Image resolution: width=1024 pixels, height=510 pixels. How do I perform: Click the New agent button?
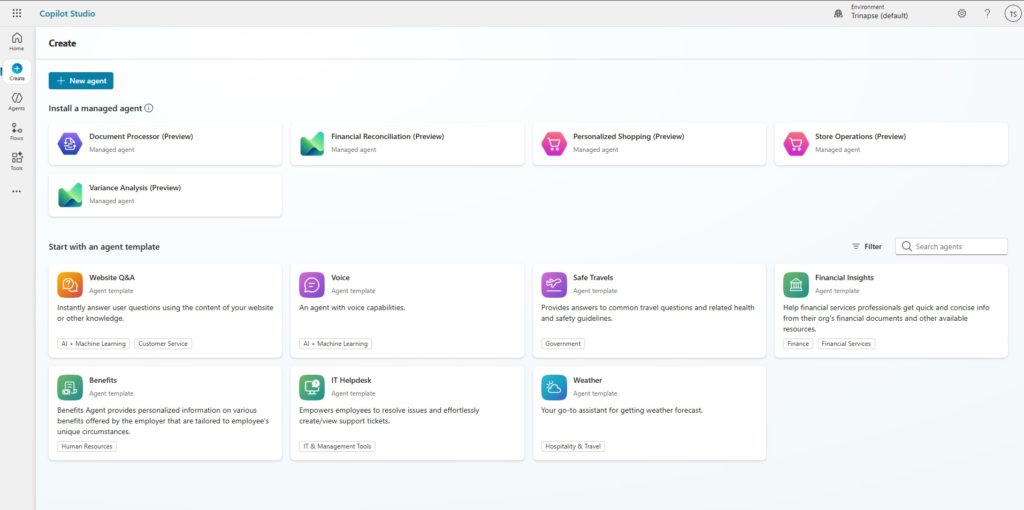click(x=81, y=80)
